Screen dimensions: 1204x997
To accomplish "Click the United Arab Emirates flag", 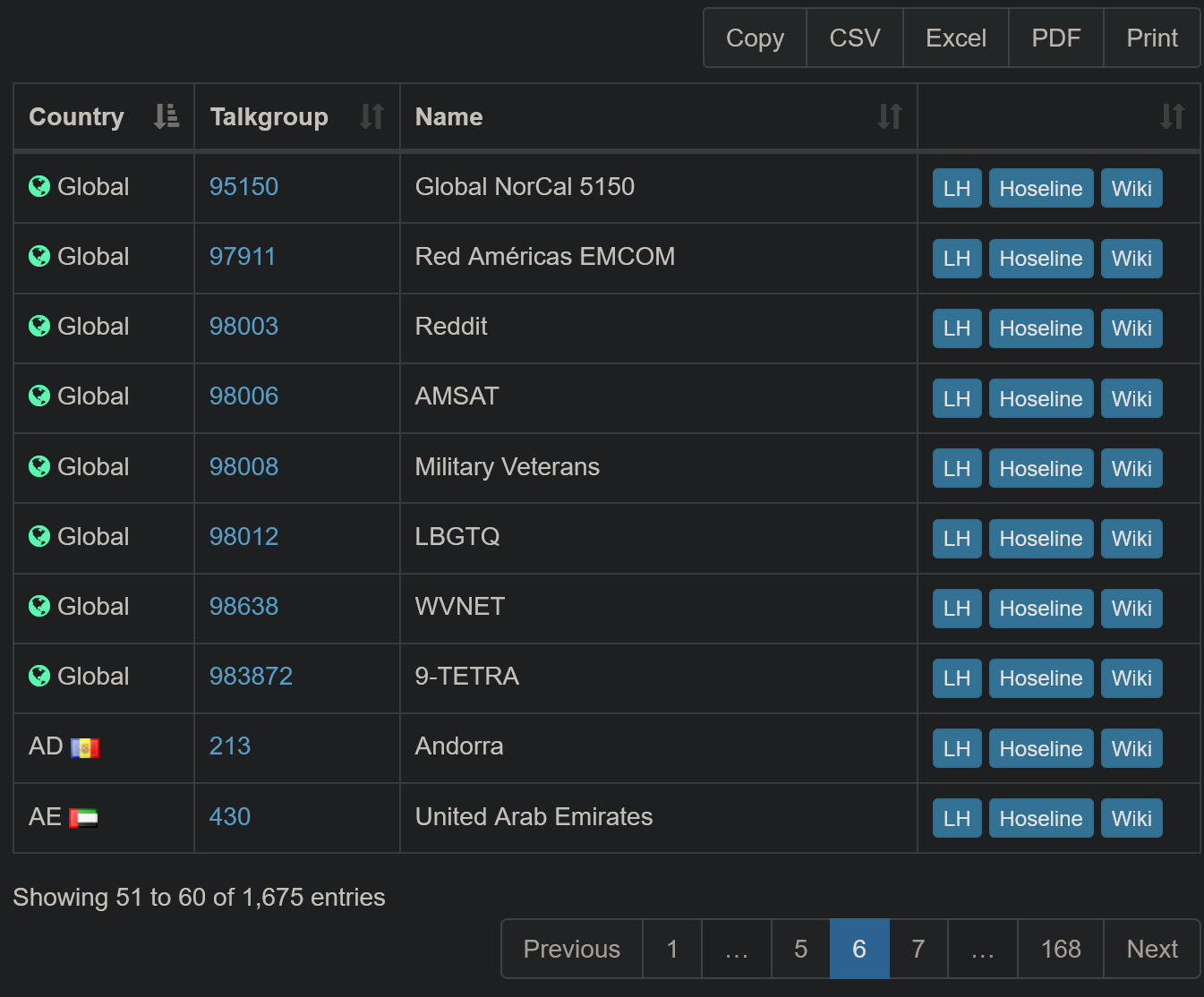I will pyautogui.click(x=83, y=818).
